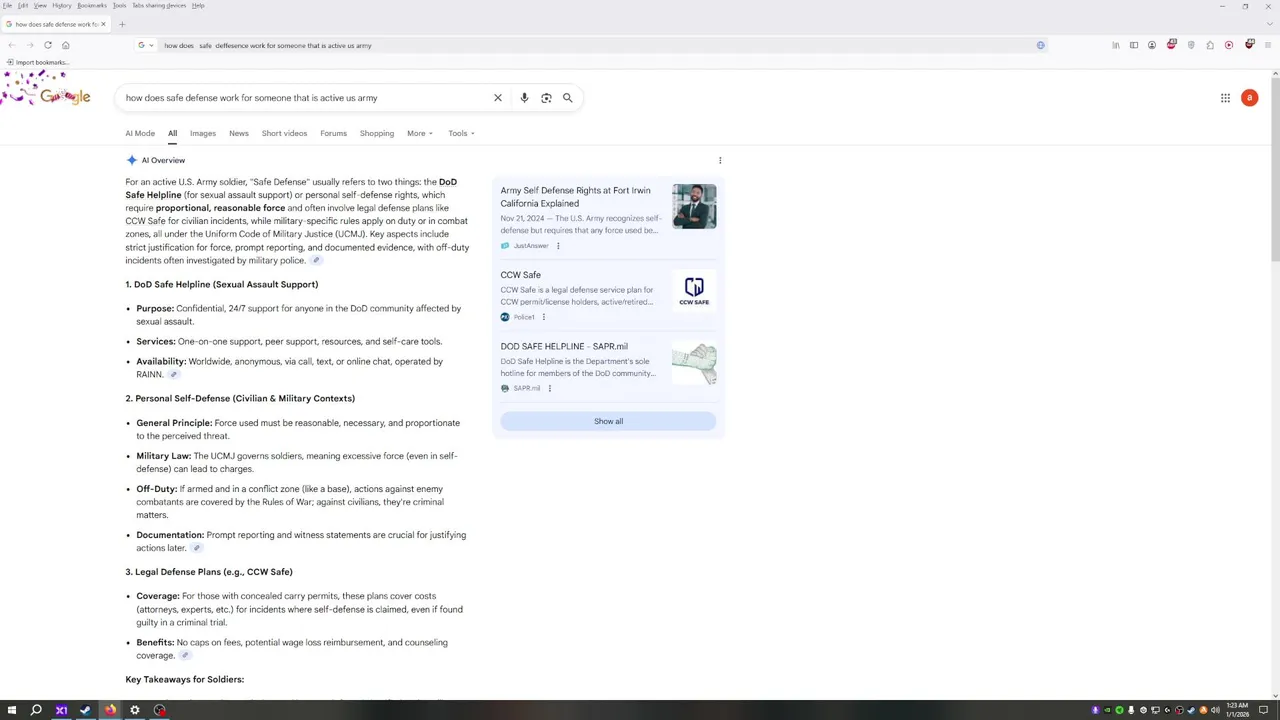Open the Firefox account icon
1280x720 pixels.
[x=1152, y=45]
